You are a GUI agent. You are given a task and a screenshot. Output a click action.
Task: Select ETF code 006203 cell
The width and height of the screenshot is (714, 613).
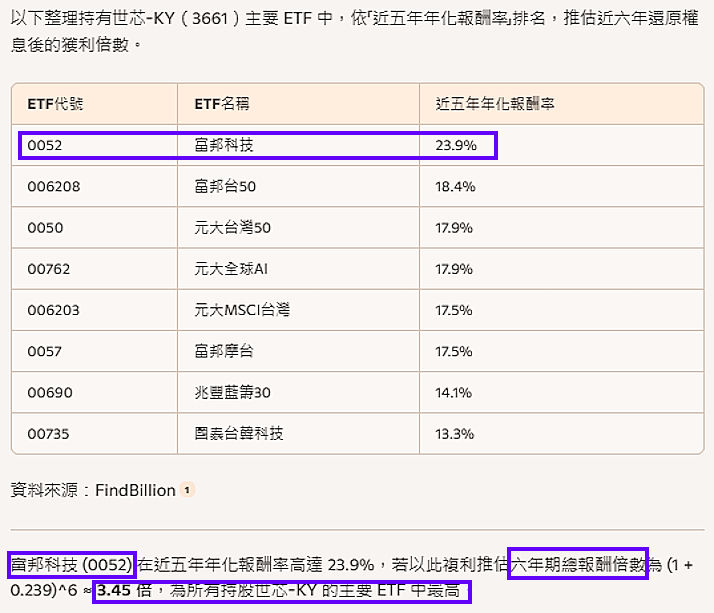95,310
